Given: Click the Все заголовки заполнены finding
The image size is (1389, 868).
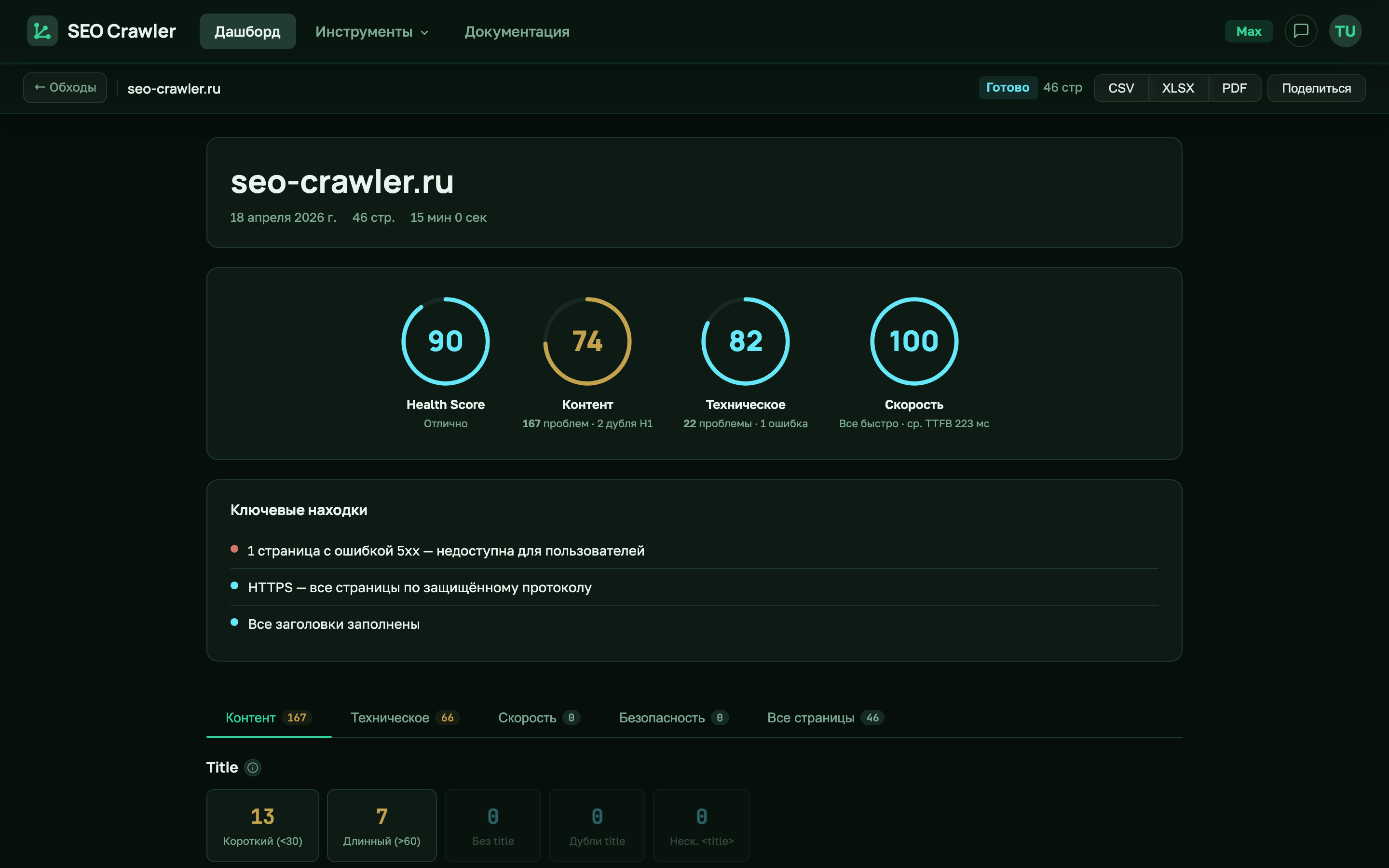Looking at the screenshot, I should tap(694, 624).
